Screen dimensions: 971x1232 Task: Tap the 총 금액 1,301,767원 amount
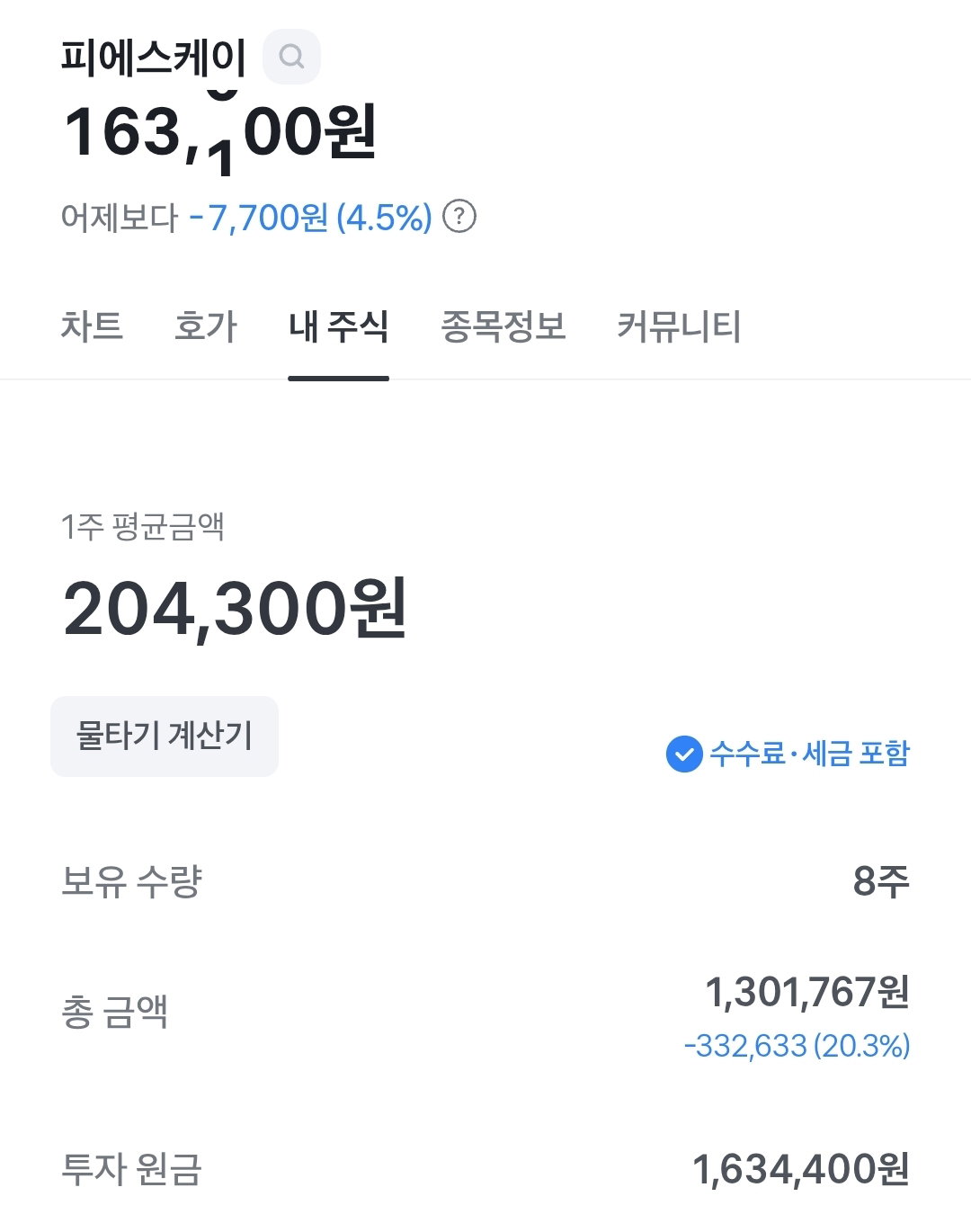(x=807, y=992)
